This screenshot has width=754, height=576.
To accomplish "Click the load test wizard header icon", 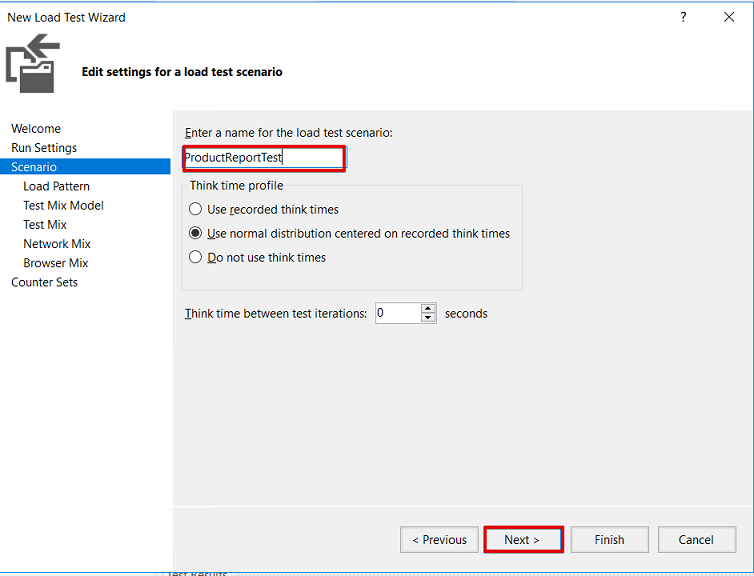I will point(32,66).
